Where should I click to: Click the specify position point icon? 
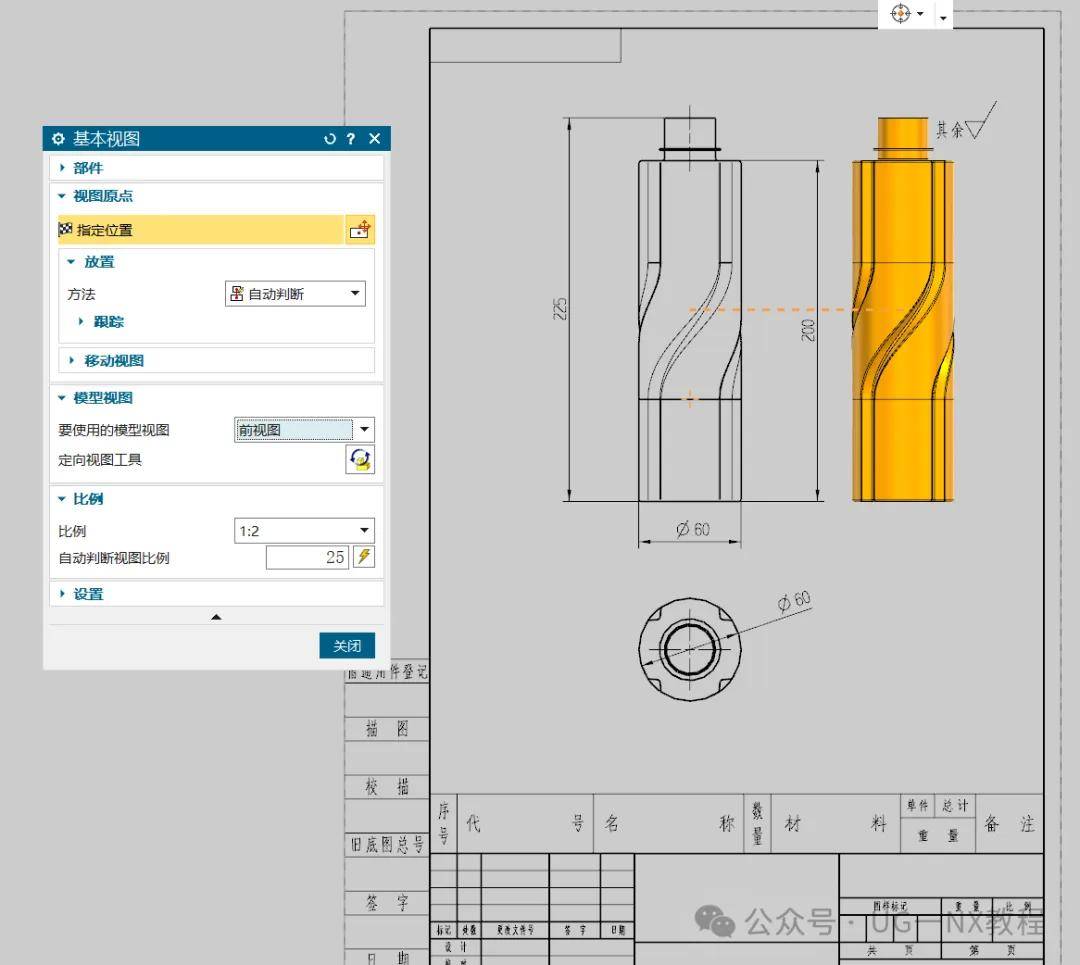[x=360, y=229]
